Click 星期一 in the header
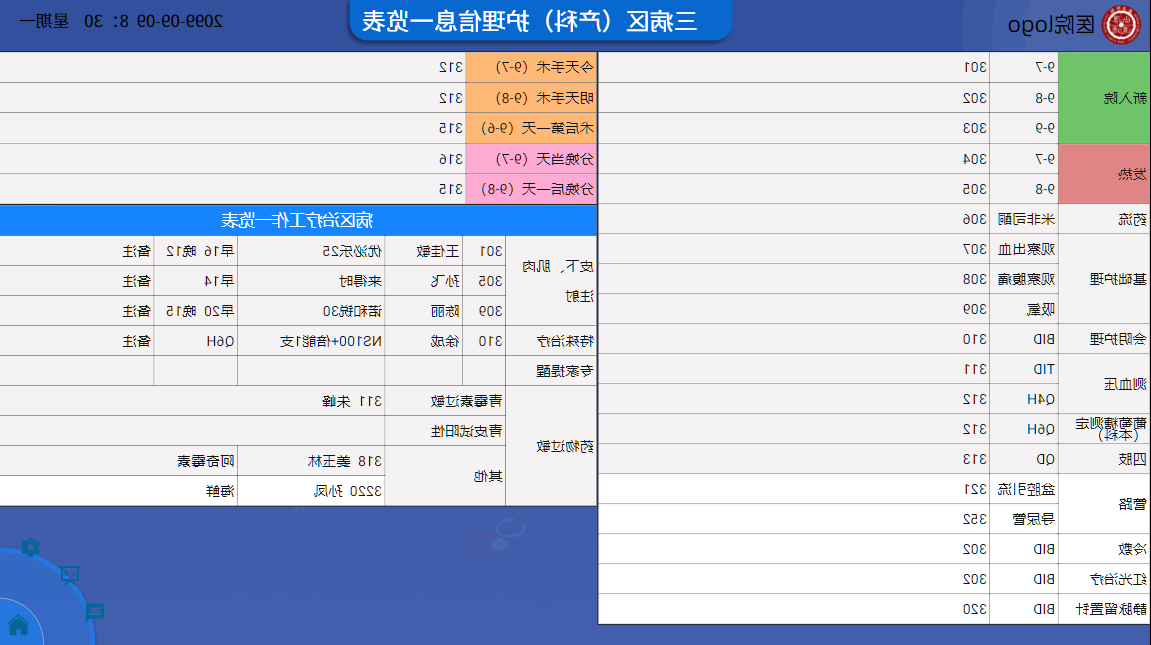 click(x=44, y=21)
